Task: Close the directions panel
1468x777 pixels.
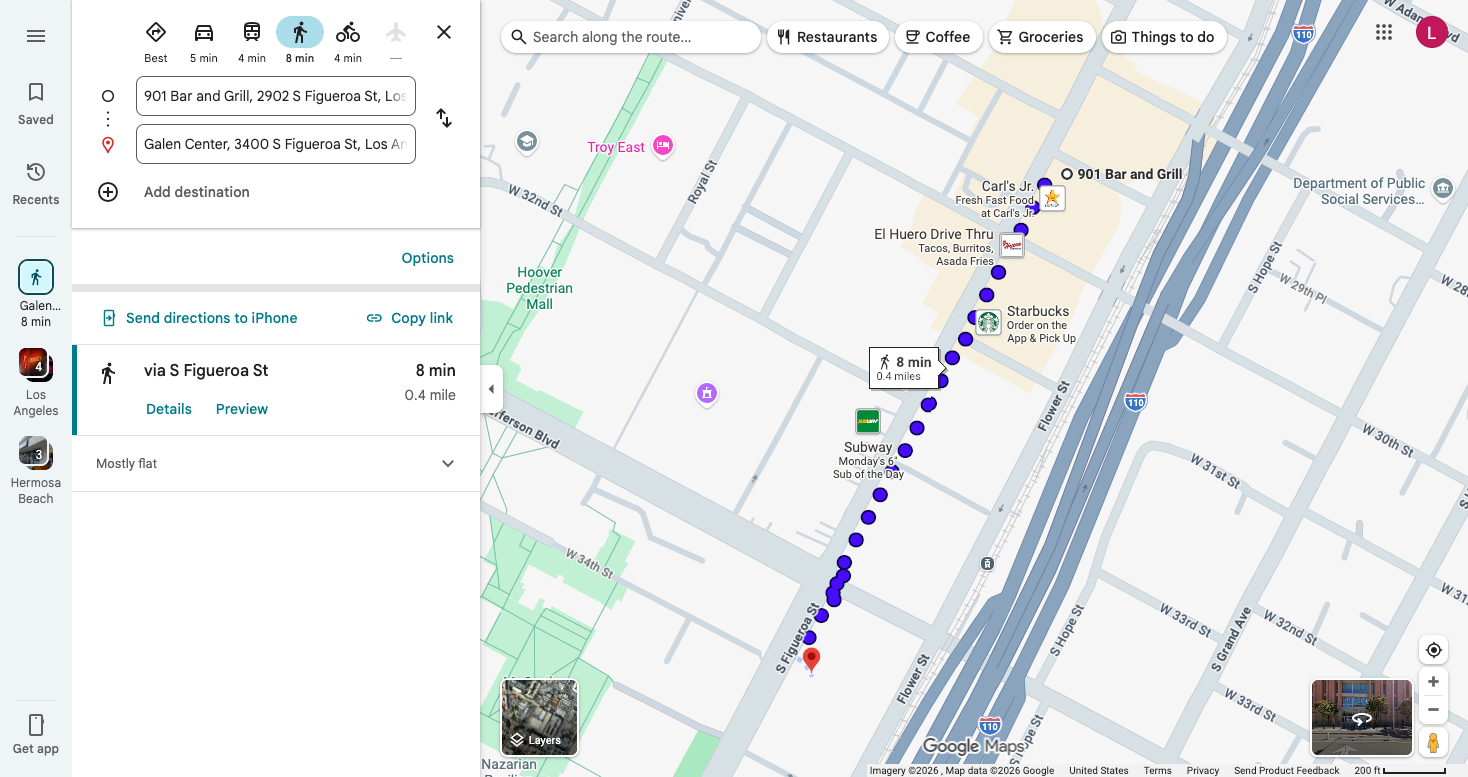Action: 444,32
